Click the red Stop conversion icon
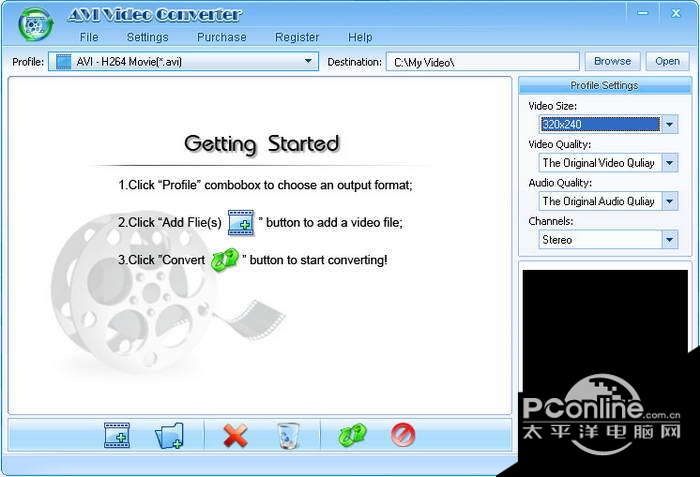Screen dimensions: 700x477 403,435
